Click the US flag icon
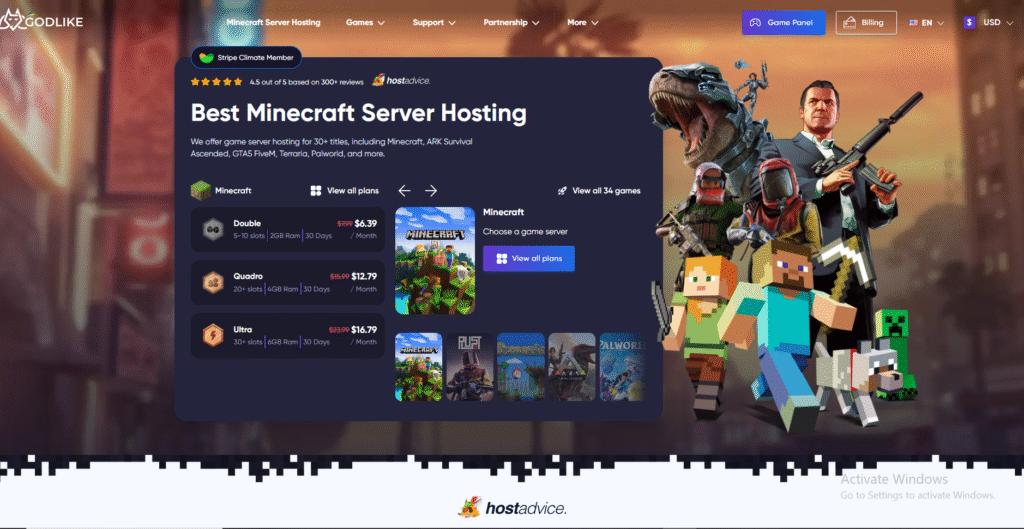Screen dimensions: 1024x529 [x=914, y=23]
